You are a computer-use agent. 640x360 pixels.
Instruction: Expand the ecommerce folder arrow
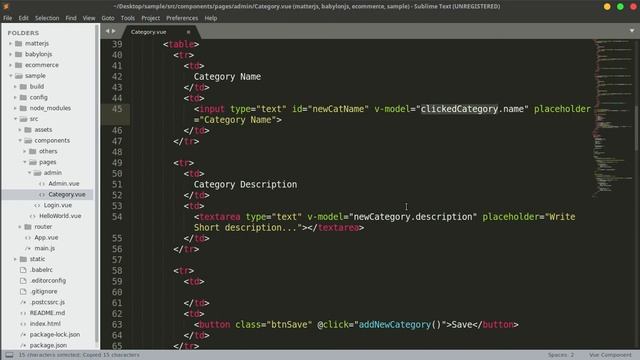pos(11,65)
